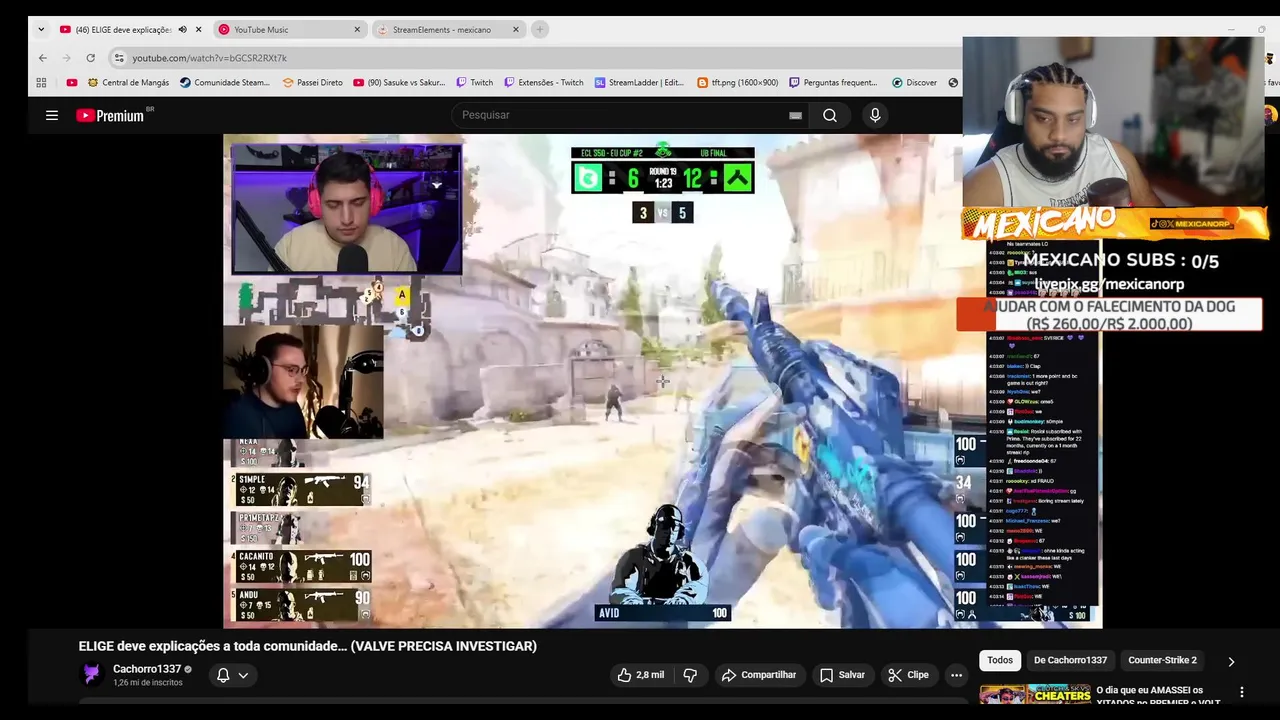The height and width of the screenshot is (720, 1280).
Task: Click the magnifier search button
Action: point(830,115)
